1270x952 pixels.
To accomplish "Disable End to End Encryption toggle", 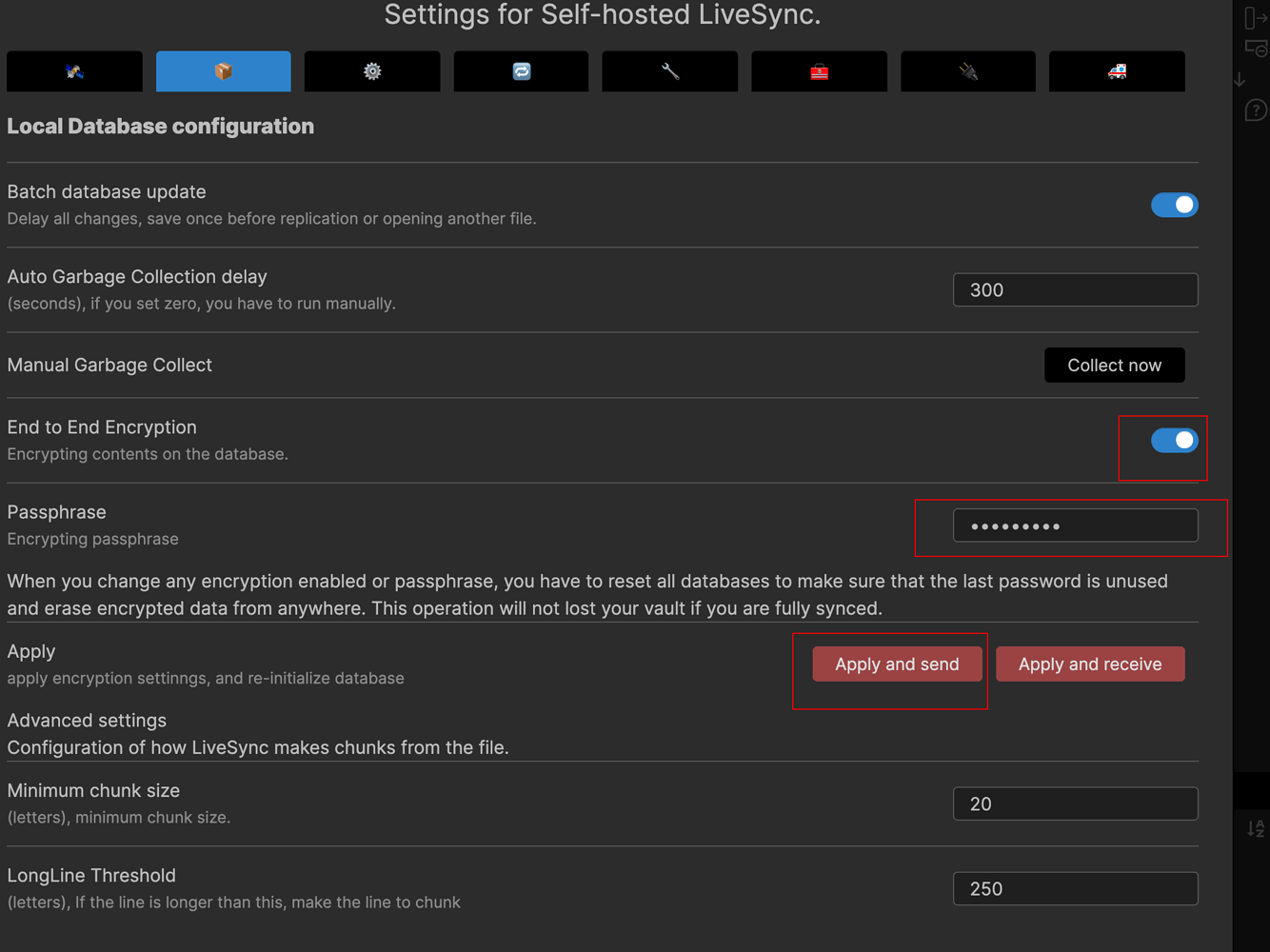I will pos(1174,440).
